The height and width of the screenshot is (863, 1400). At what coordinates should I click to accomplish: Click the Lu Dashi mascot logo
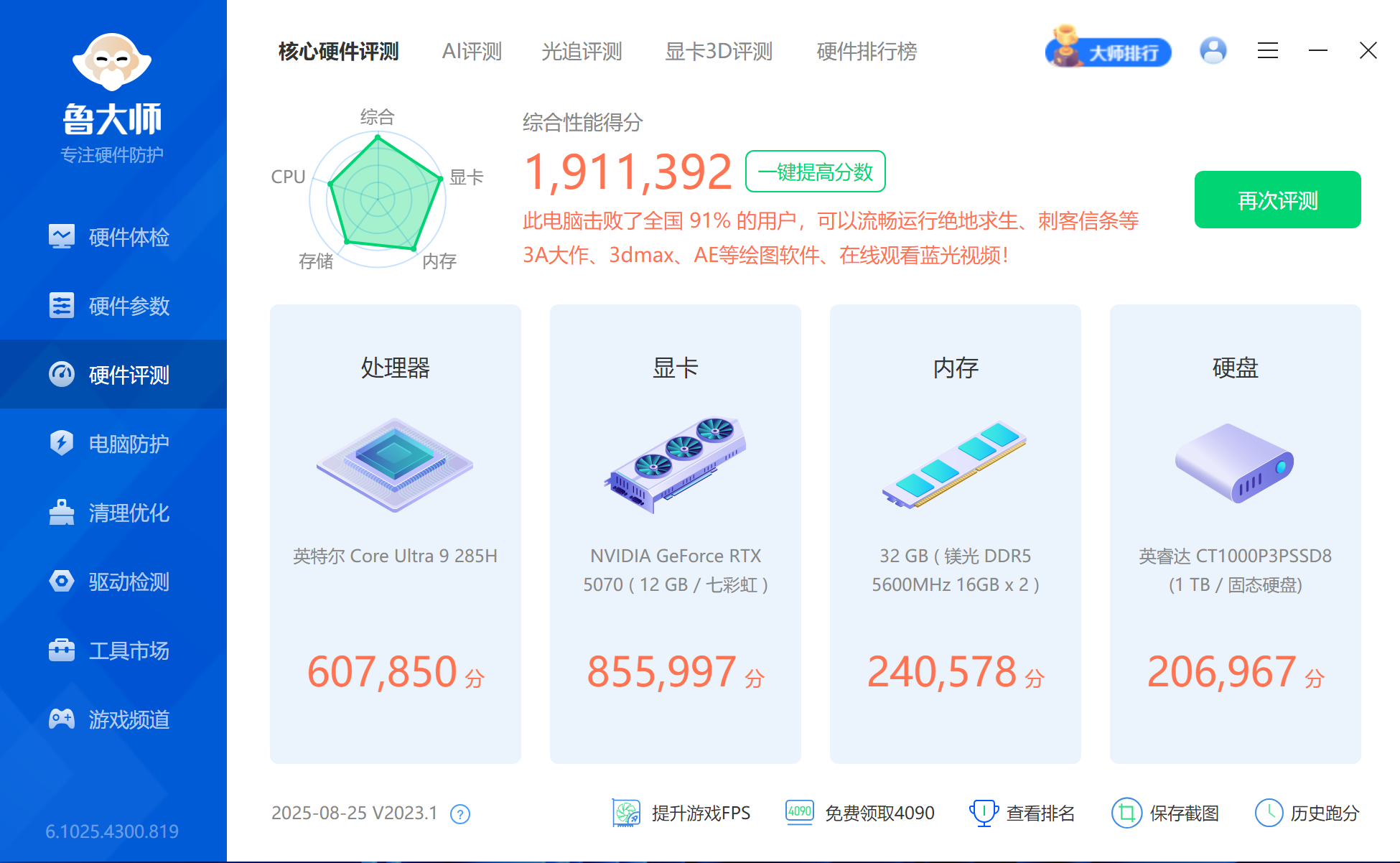click(112, 62)
